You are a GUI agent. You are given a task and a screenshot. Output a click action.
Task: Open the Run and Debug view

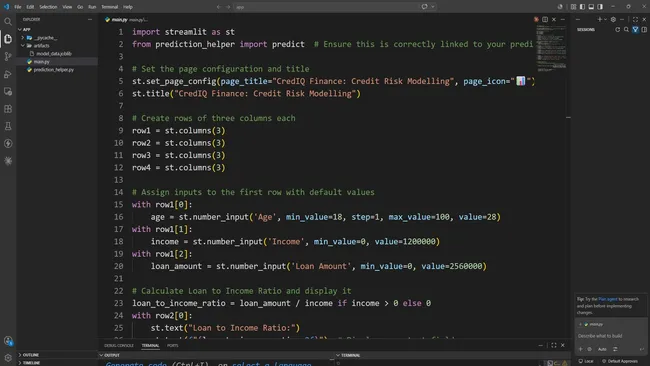click(x=8, y=74)
